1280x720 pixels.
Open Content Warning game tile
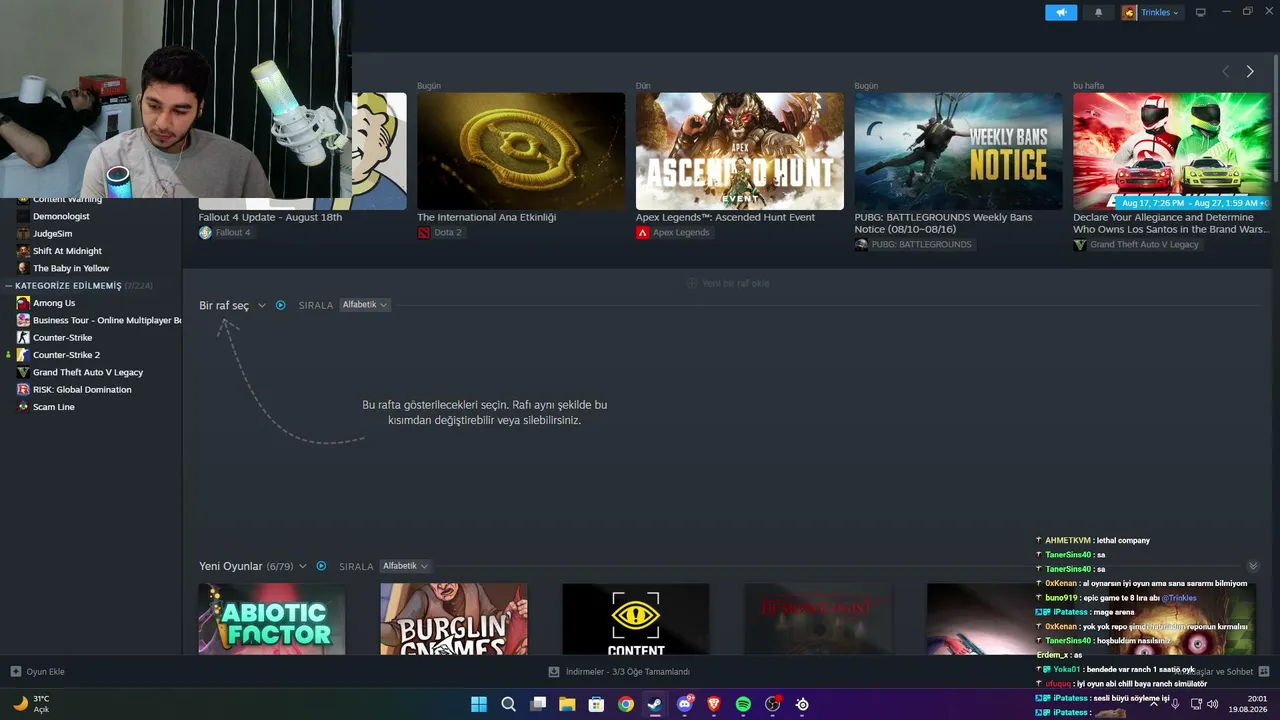tap(636, 619)
